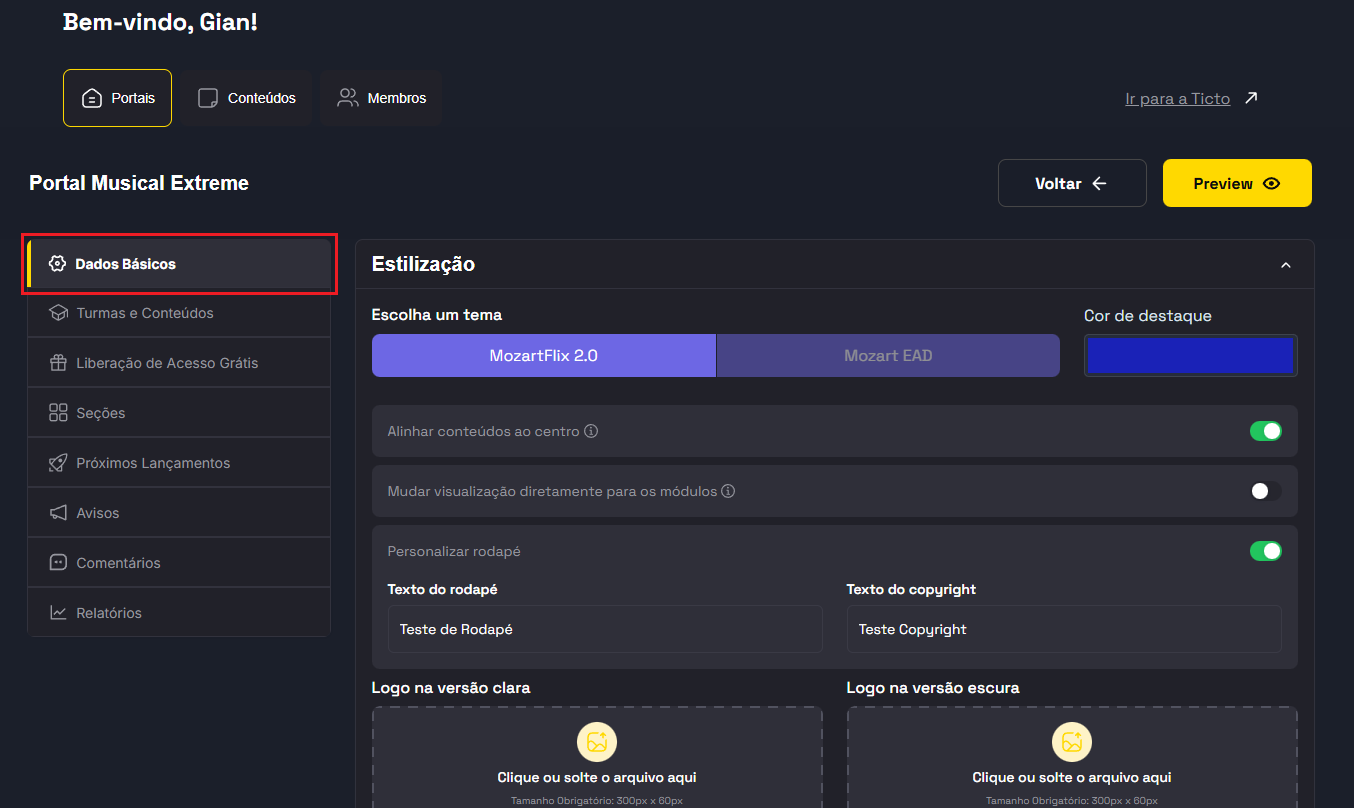1354x808 pixels.
Task: Click info icon next to Alinhar conteúdos ao centro
Action: tap(591, 431)
